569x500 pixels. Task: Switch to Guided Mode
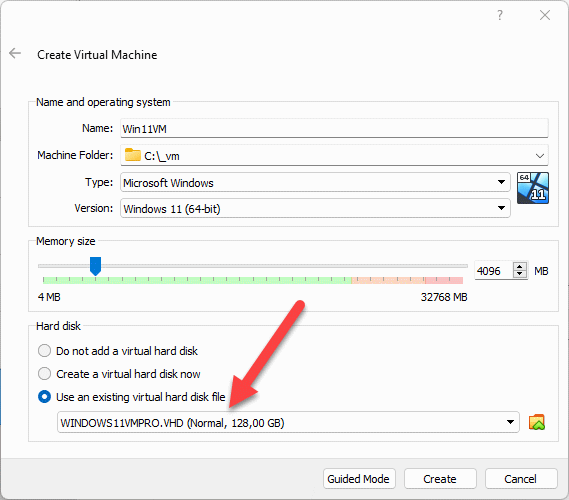click(x=359, y=479)
